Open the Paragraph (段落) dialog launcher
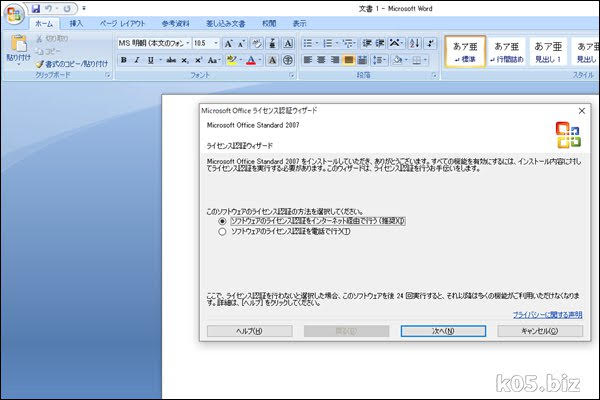 (435, 76)
